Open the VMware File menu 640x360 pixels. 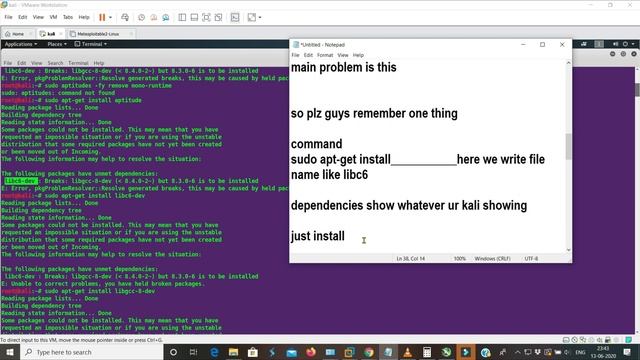tap(9, 17)
